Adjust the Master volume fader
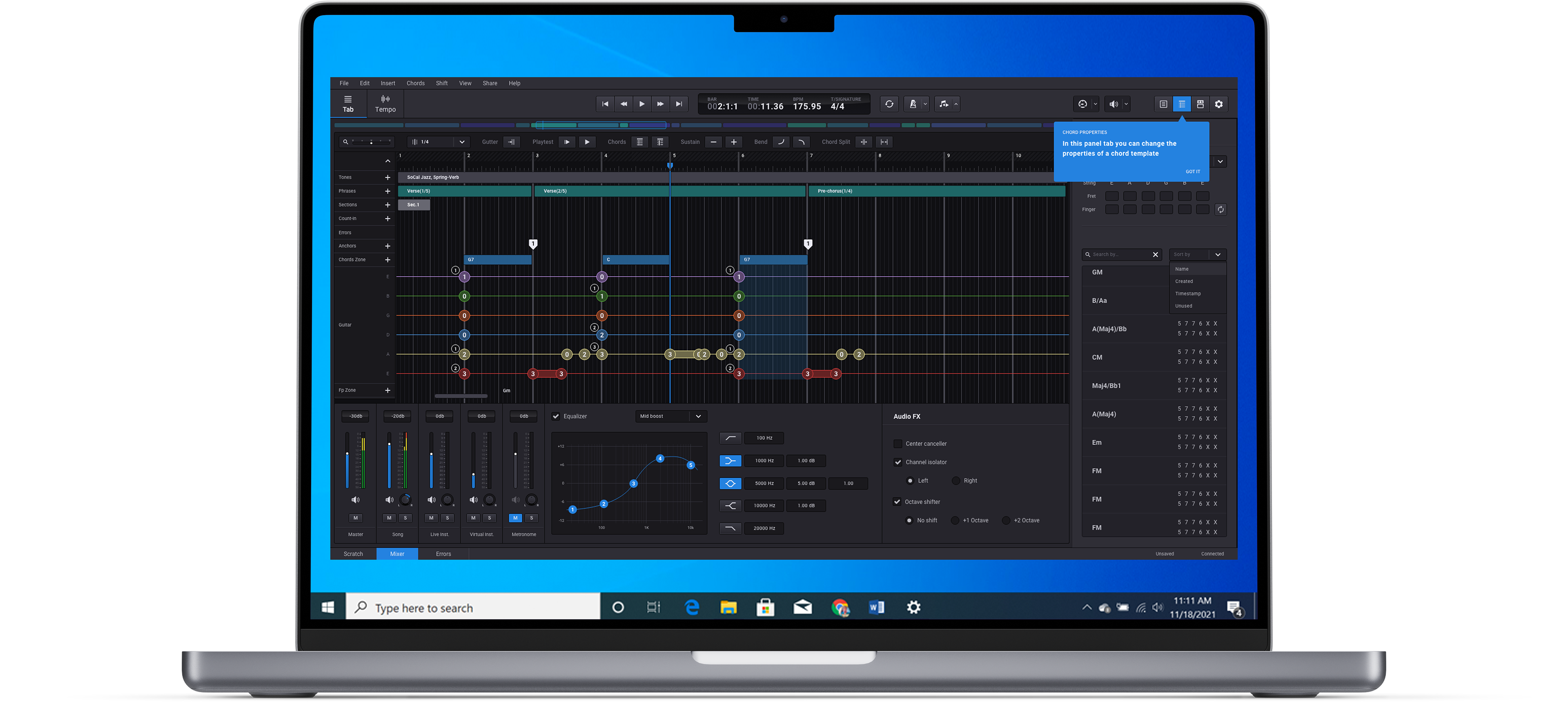This screenshot has height=702, width=1568. coord(347,455)
